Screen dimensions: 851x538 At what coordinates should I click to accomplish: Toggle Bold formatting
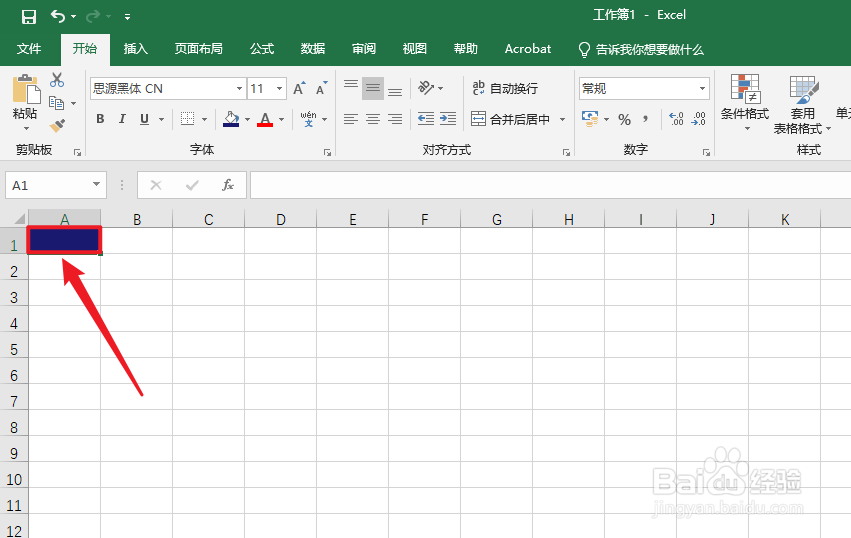[100, 119]
